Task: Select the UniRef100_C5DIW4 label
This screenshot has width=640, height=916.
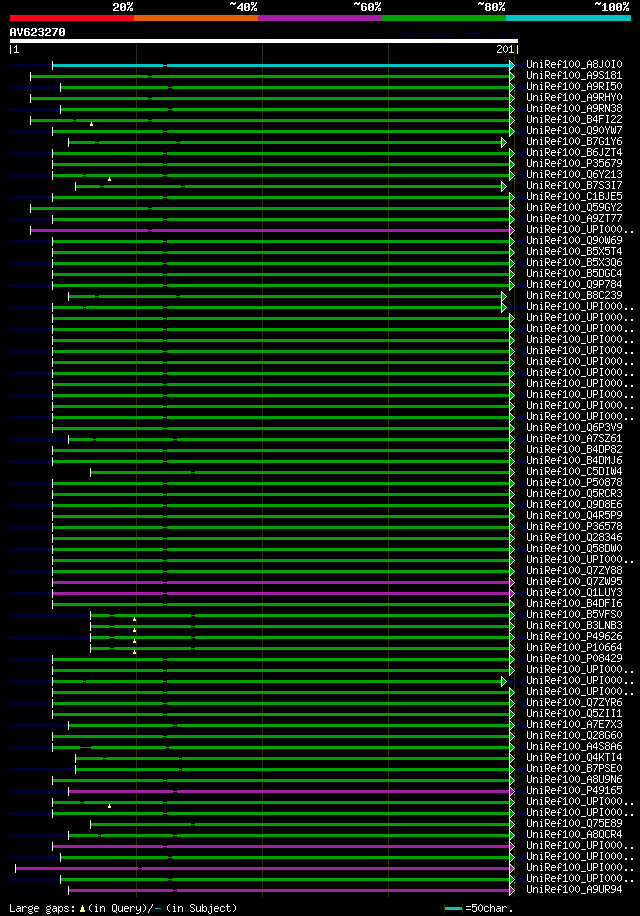Action: [574, 471]
